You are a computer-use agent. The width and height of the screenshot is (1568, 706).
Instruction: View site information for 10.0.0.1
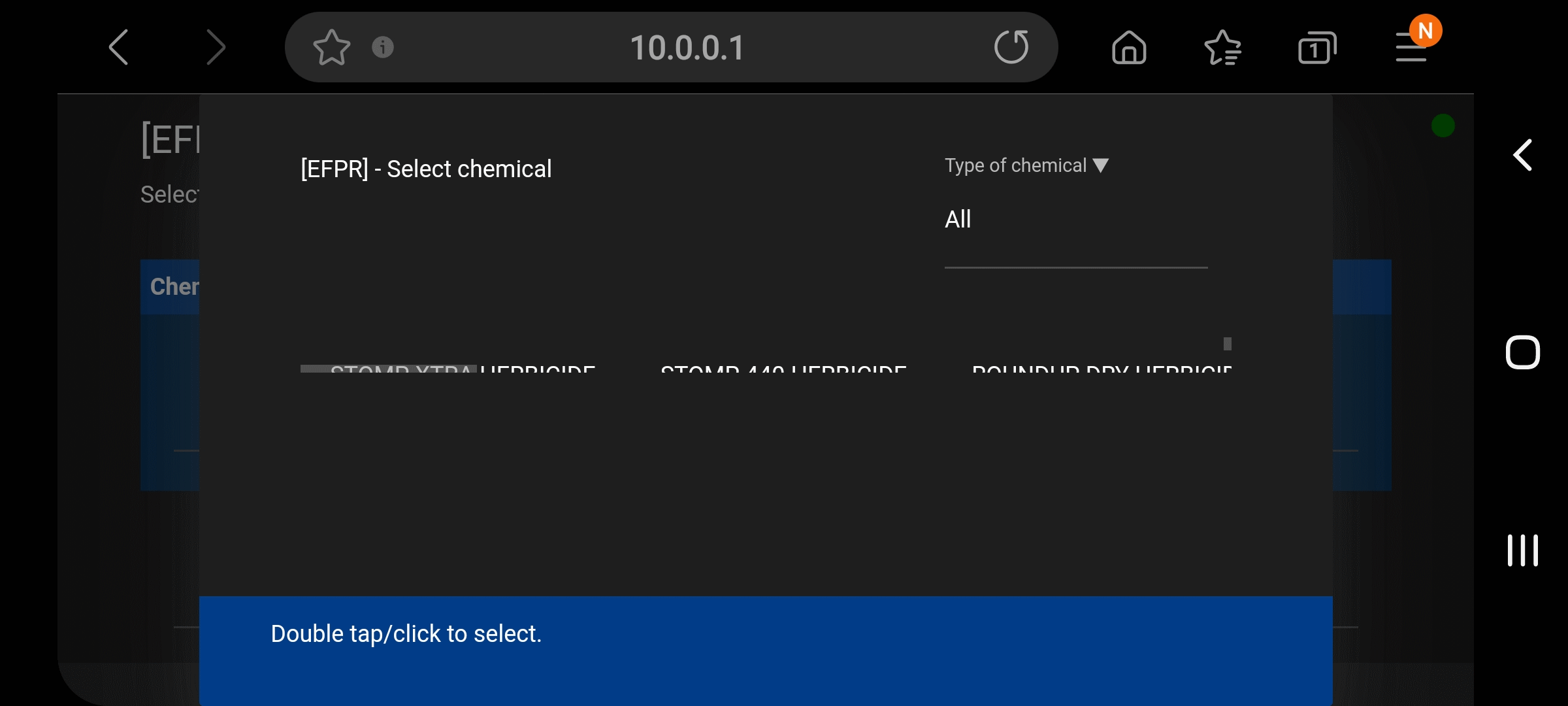383,47
